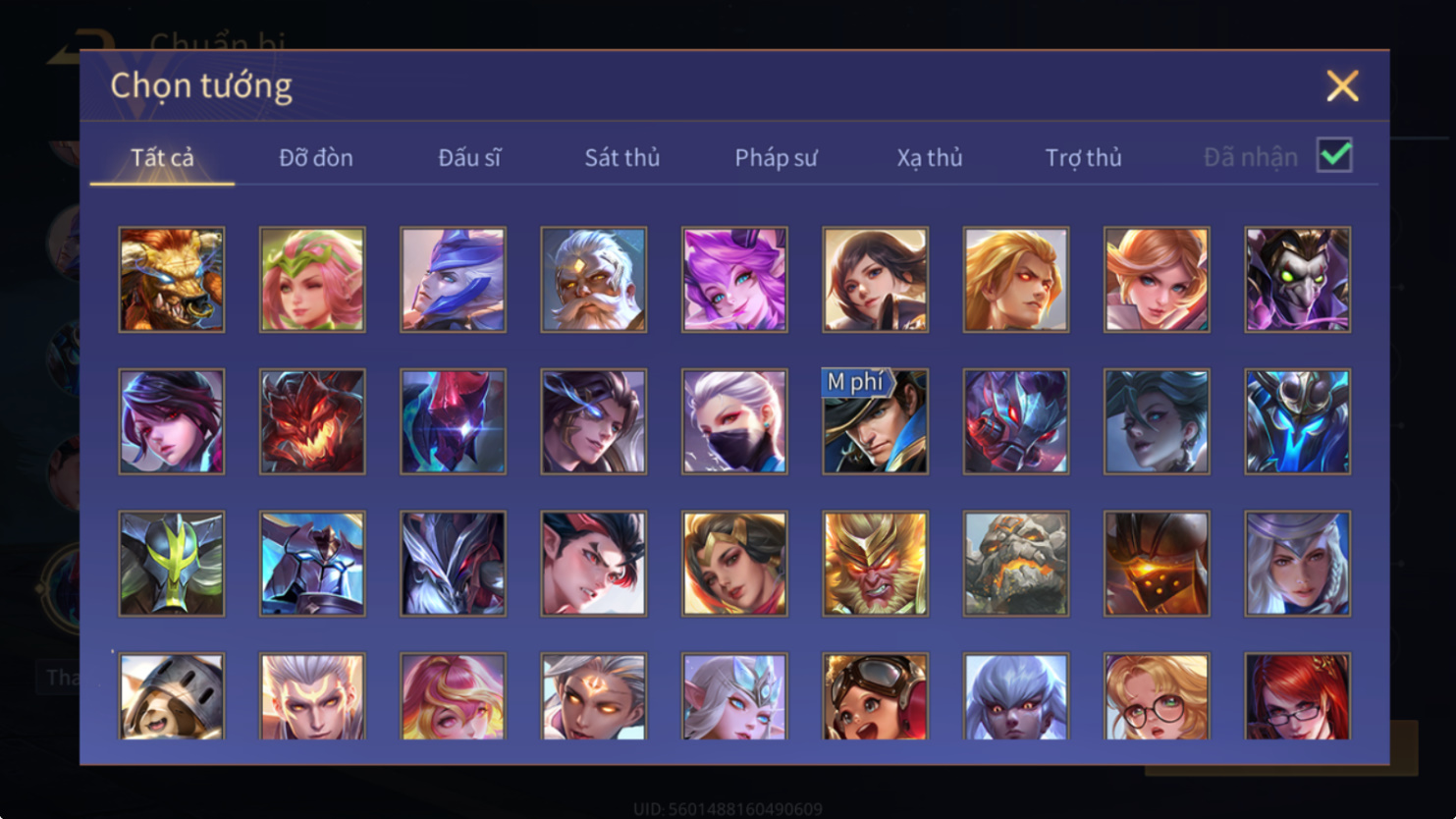Viewport: 1456px width, 819px height.
Task: Pick the red-haired woman with glasses
Action: [1298, 696]
